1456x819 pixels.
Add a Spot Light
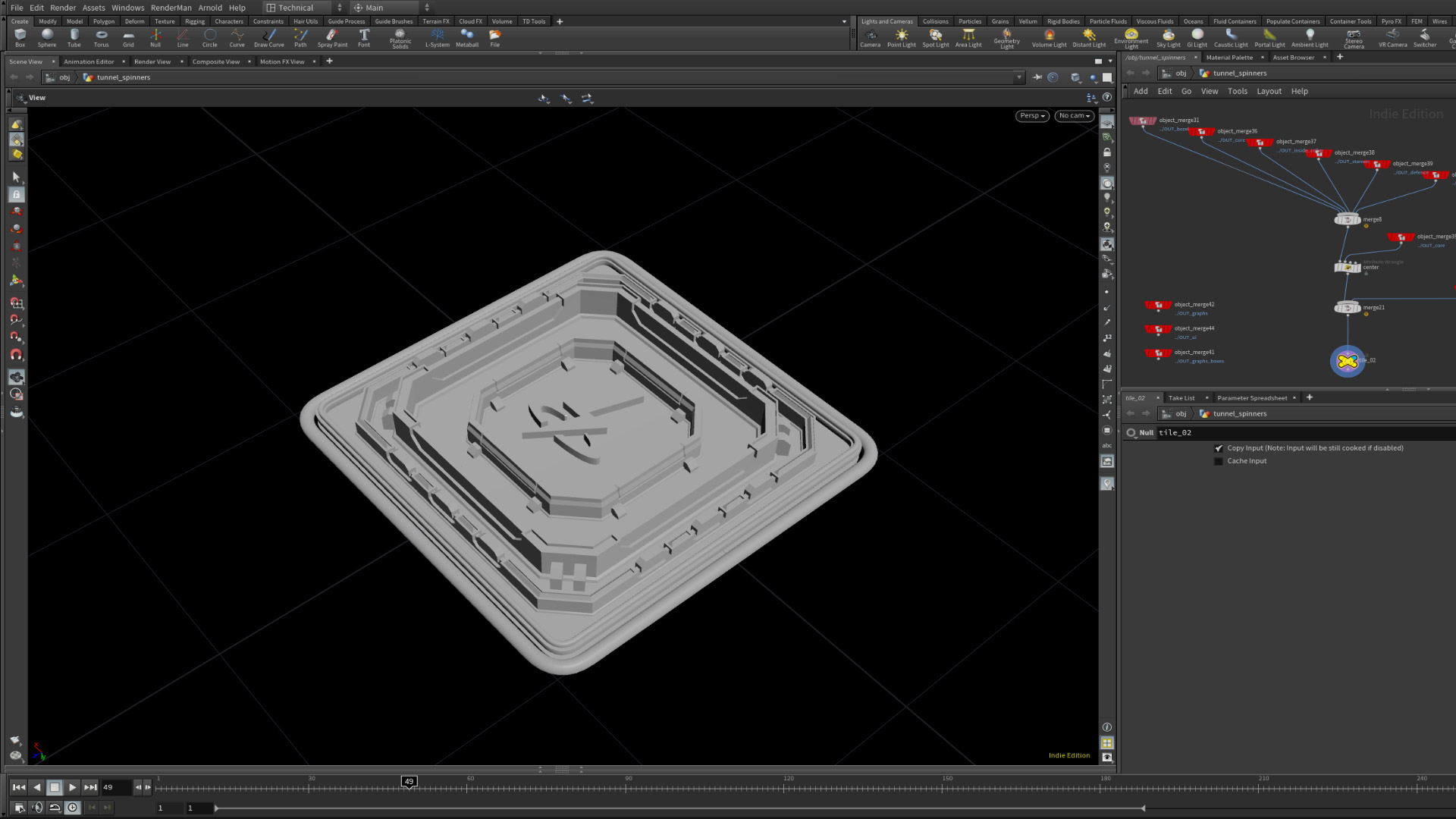[x=936, y=39]
